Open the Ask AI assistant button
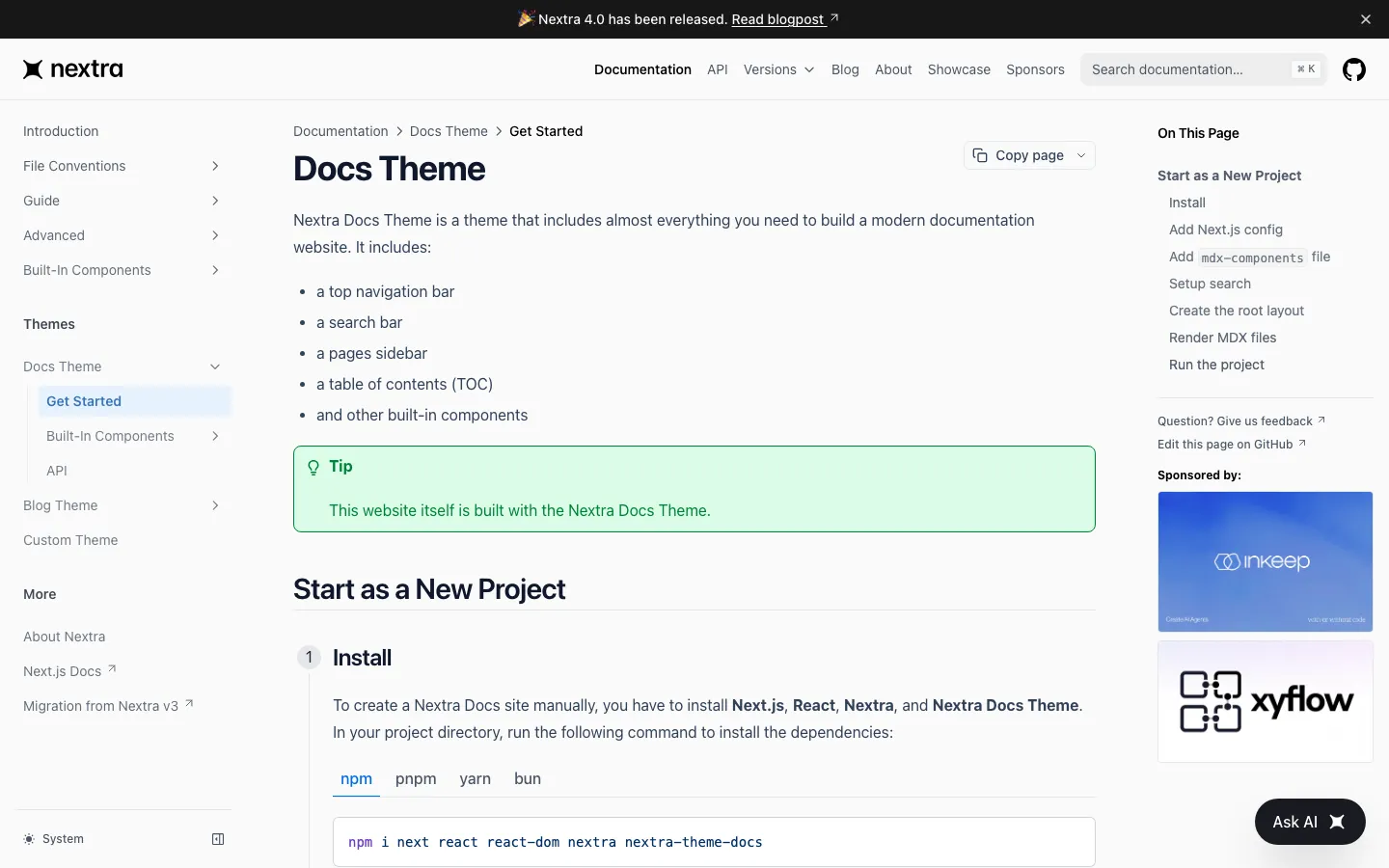This screenshot has height=868, width=1389. 1310,822
